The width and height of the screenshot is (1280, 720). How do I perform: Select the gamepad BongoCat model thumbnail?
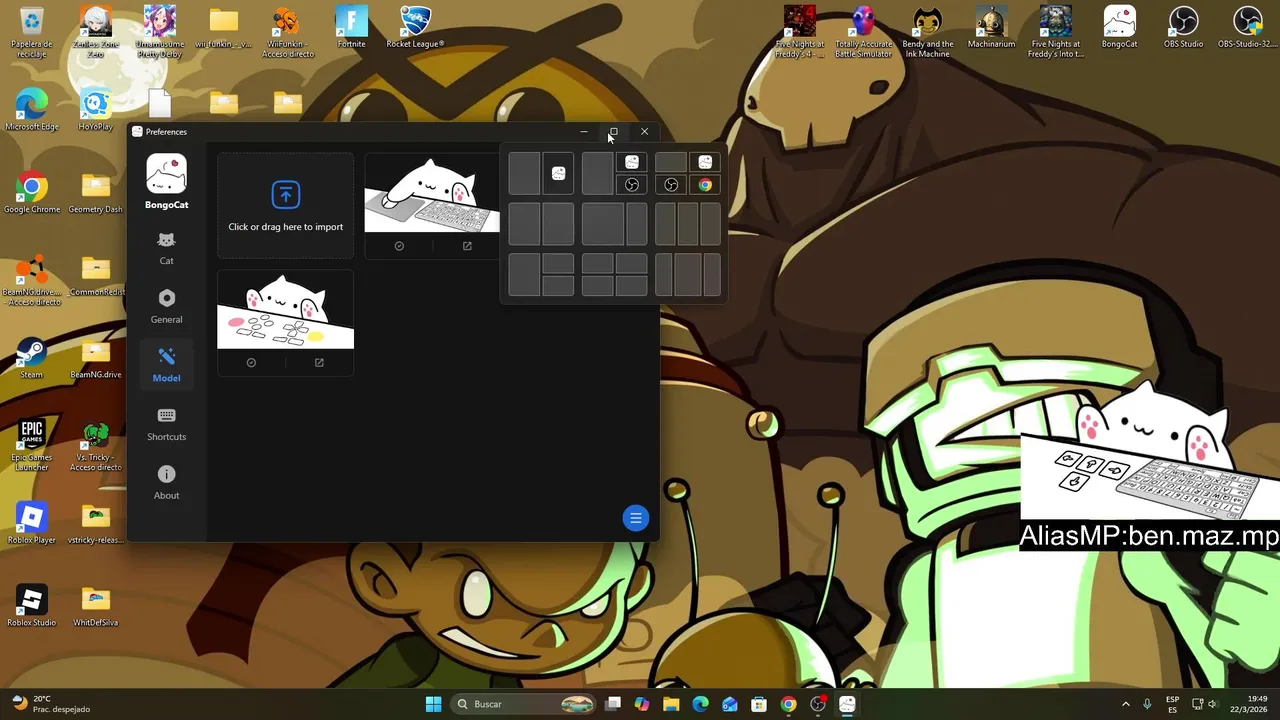[x=285, y=310]
